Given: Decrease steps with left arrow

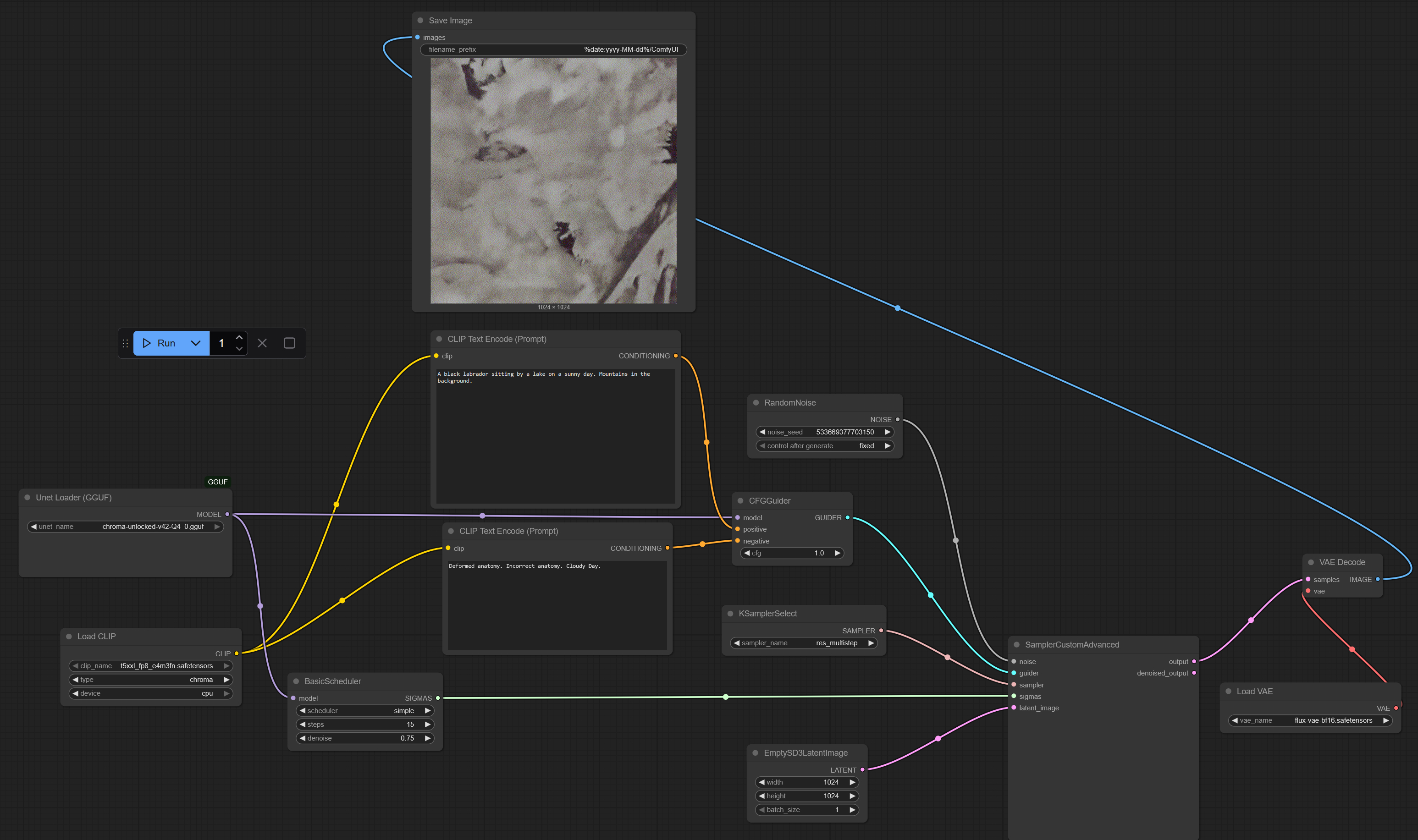Looking at the screenshot, I should [x=303, y=725].
